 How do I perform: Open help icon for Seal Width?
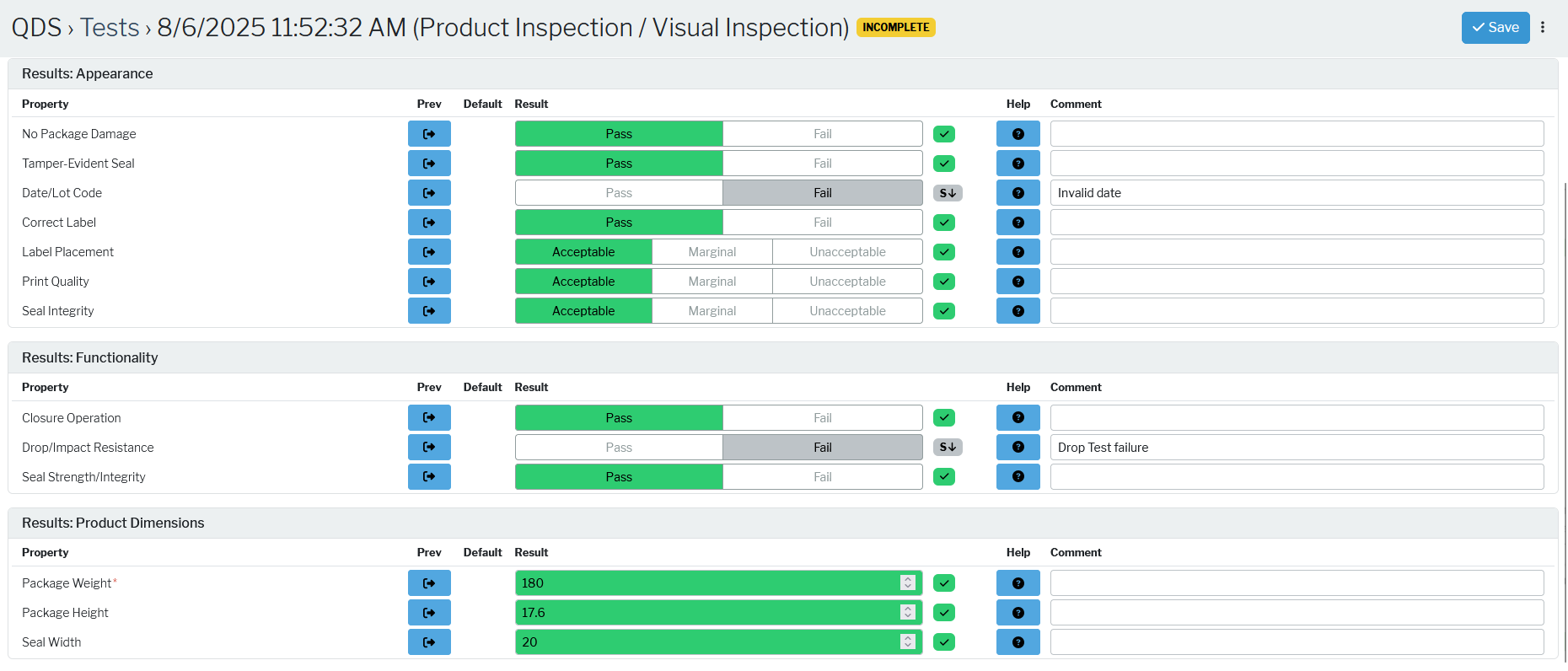1018,642
